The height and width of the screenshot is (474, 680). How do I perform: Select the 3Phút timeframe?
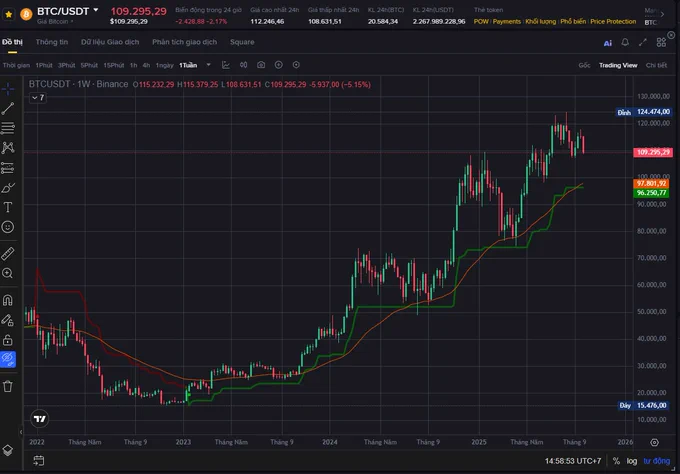pos(66,65)
